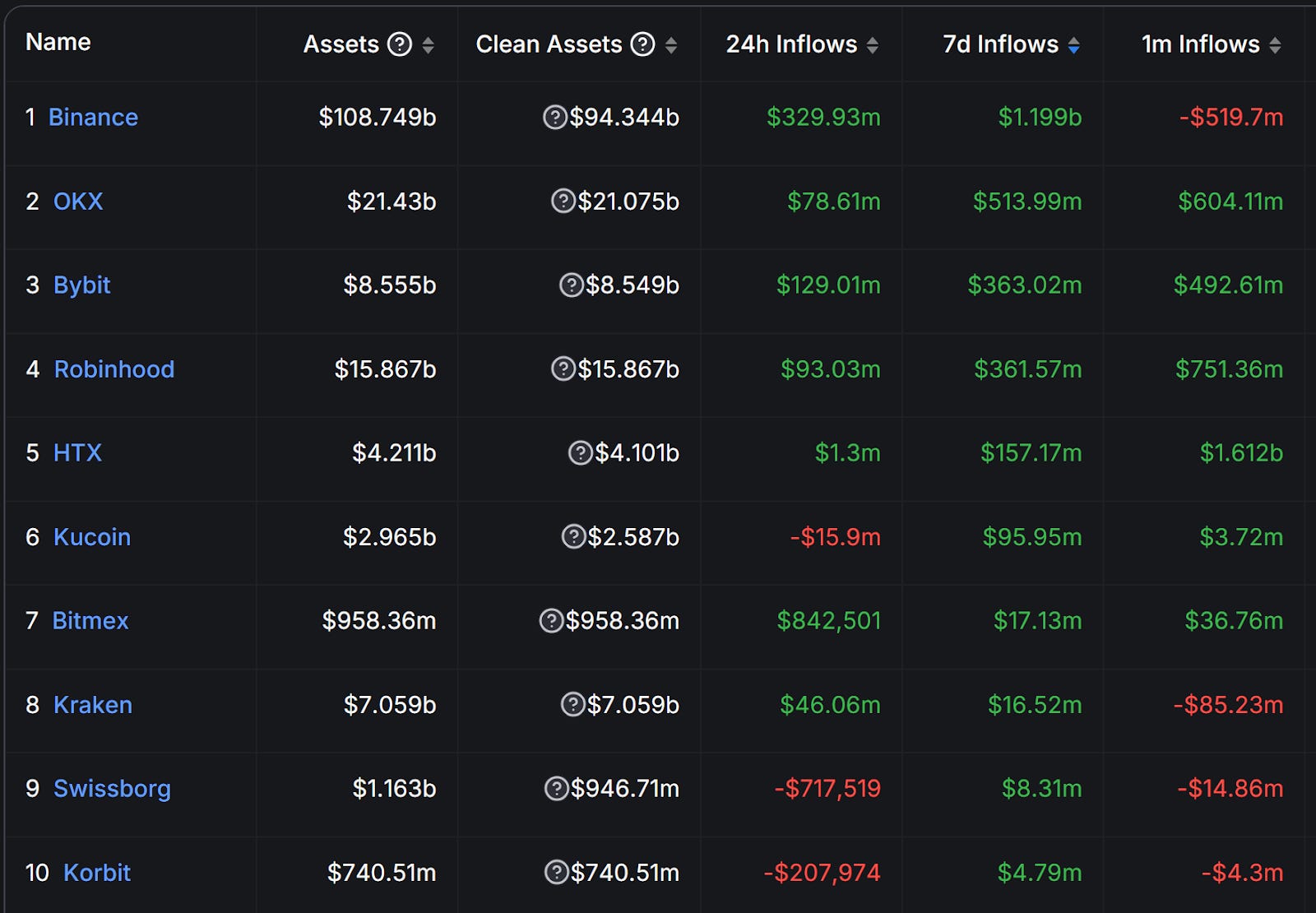Select Kraken 1m inflow -$85.23m

1228,704
